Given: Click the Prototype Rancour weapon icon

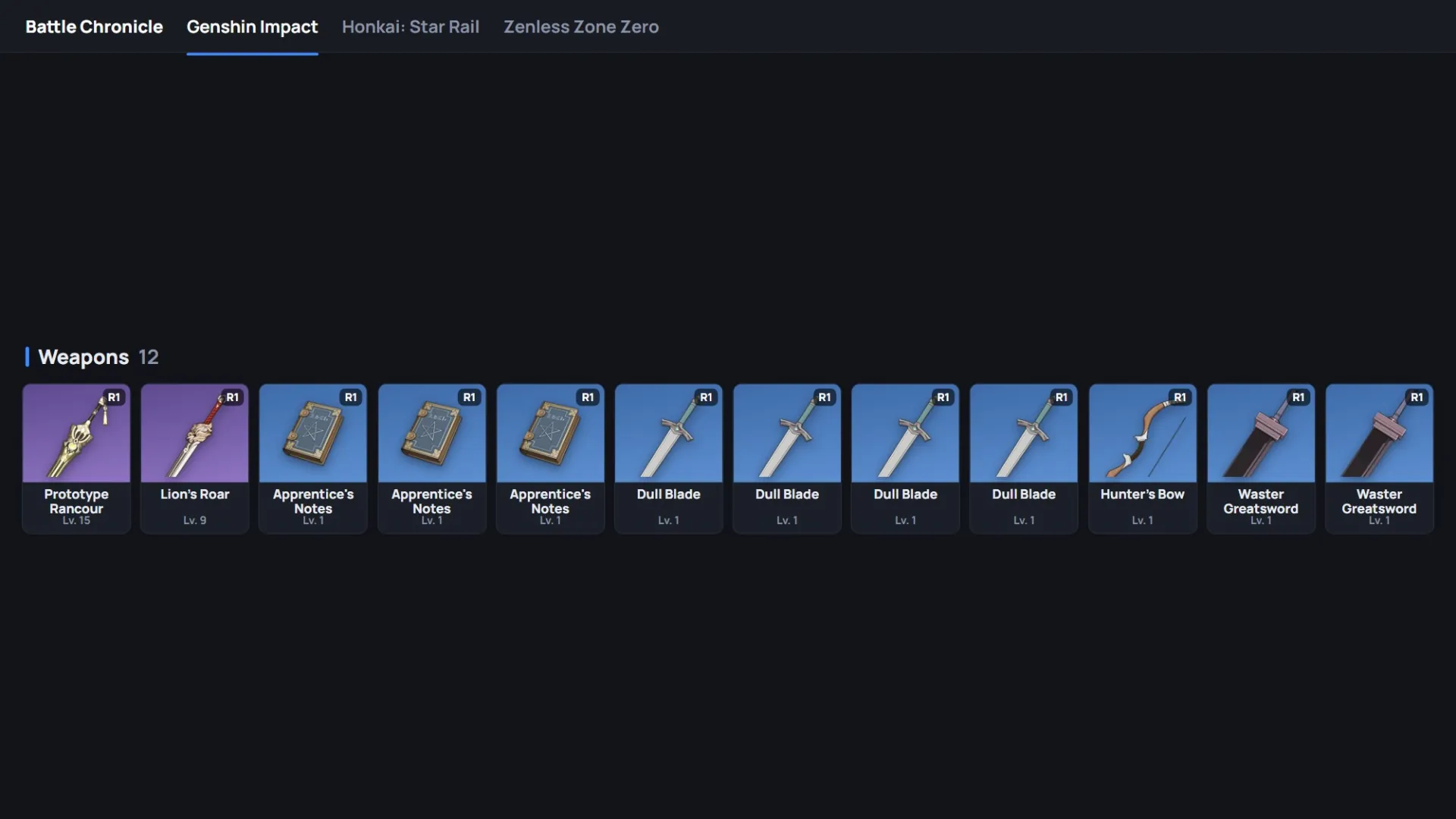Looking at the screenshot, I should [77, 433].
